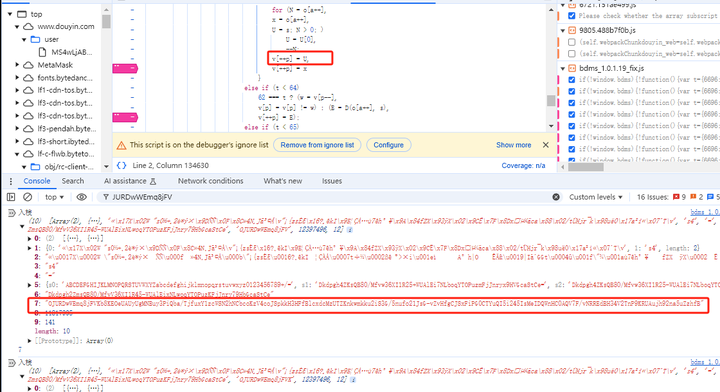The width and height of the screenshot is (720, 392).
Task: Click the pink breakpoint marker beside v[++p] = B
Action: pyautogui.click(x=125, y=118)
